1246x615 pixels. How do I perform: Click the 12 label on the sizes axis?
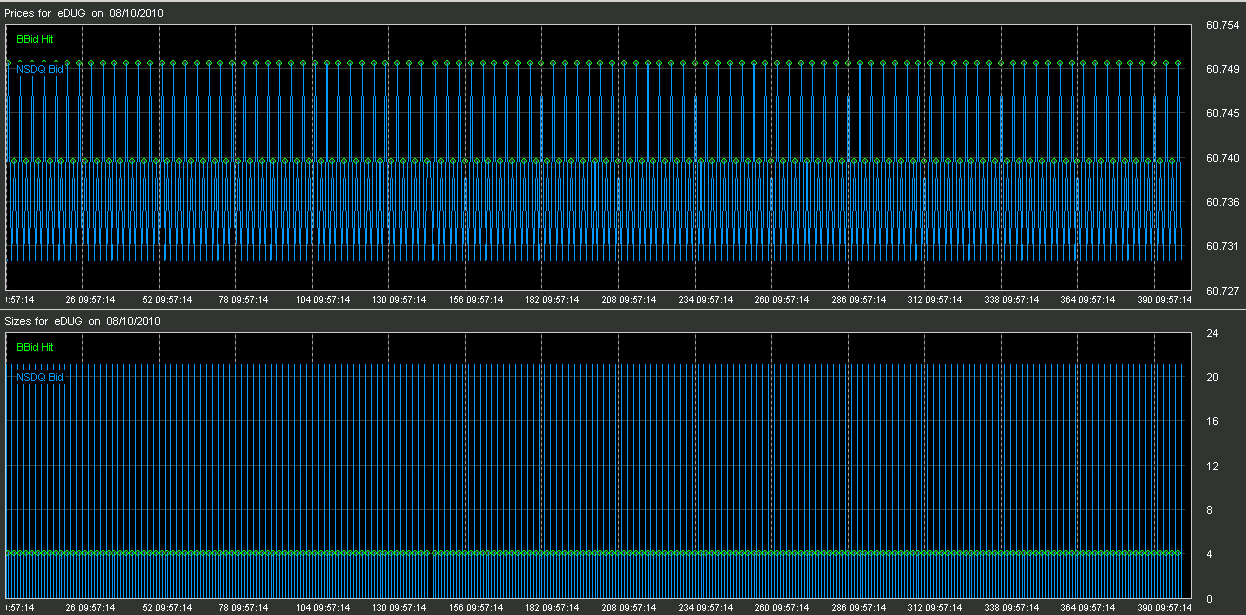[1211, 466]
